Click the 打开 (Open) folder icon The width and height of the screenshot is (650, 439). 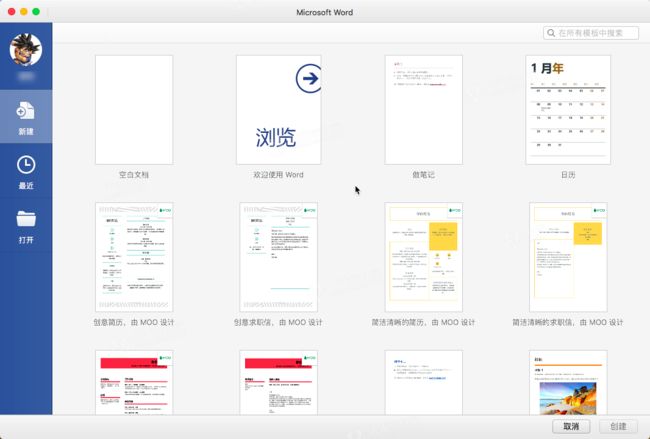(26, 218)
